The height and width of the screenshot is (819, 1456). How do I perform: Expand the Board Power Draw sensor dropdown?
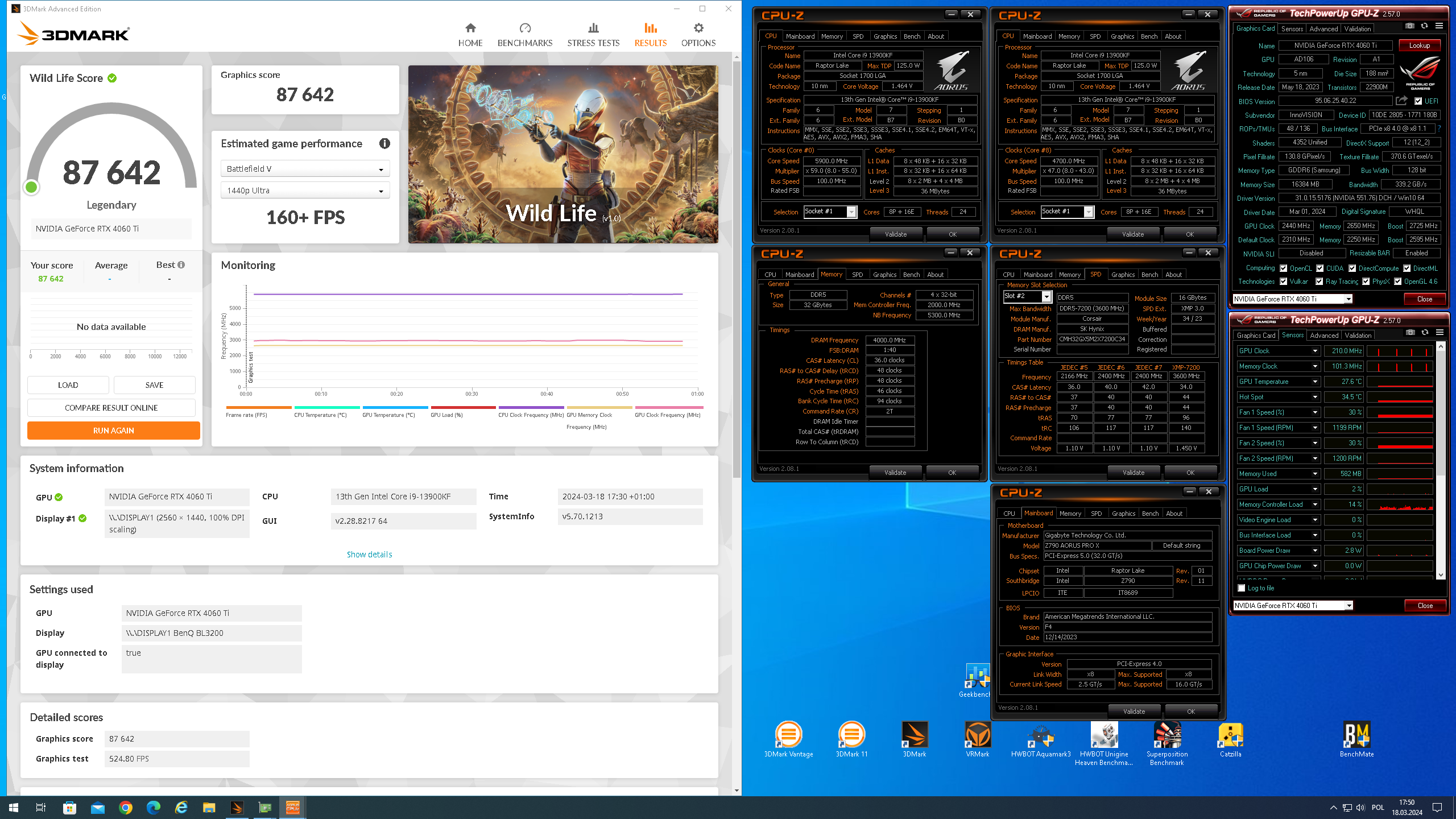[1314, 551]
